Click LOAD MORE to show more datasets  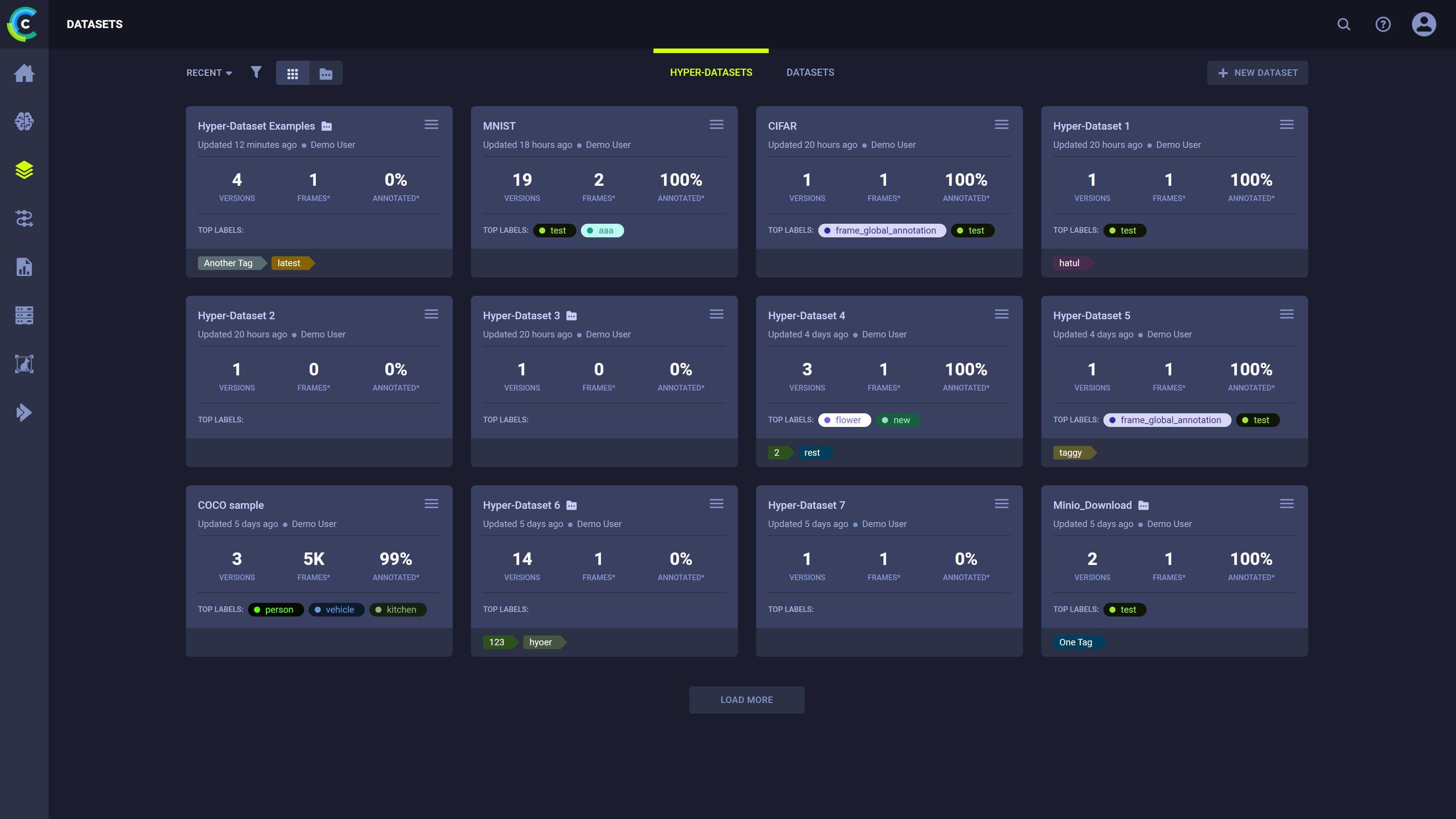click(x=746, y=700)
